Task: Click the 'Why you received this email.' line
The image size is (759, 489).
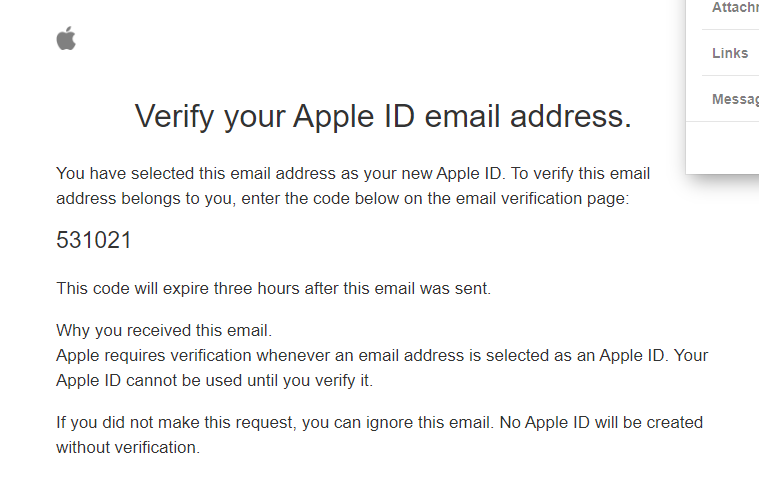Action: coord(164,331)
